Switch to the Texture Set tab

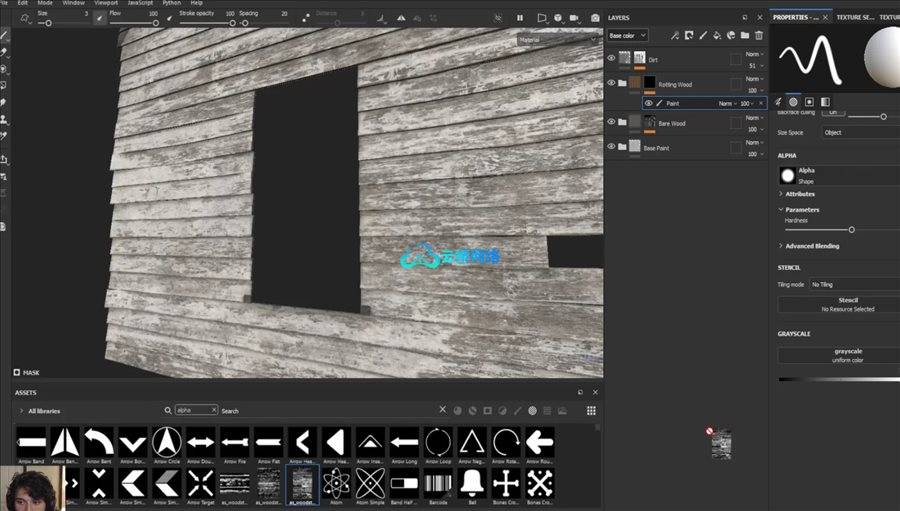855,17
